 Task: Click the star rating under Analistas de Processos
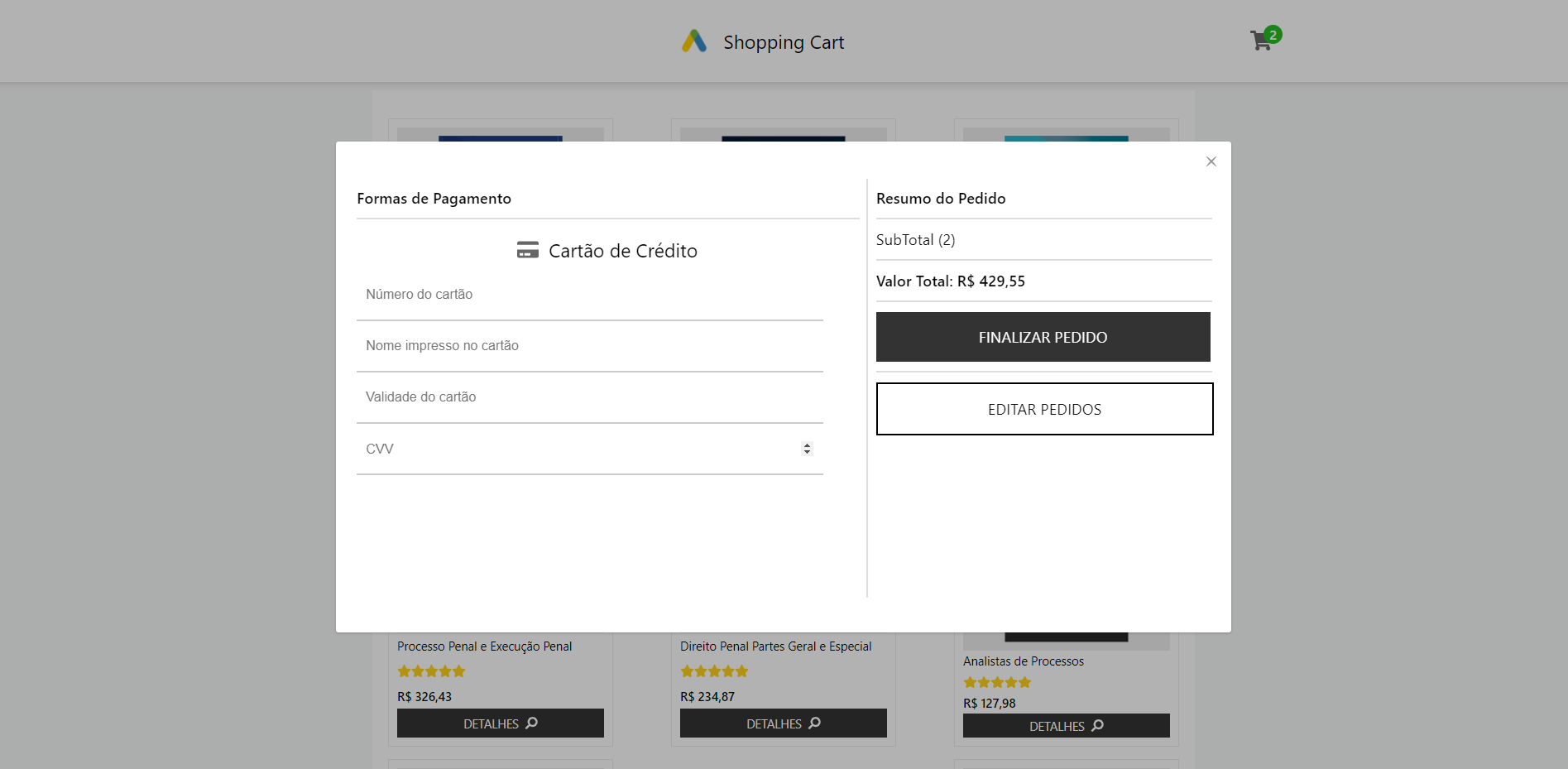997,682
